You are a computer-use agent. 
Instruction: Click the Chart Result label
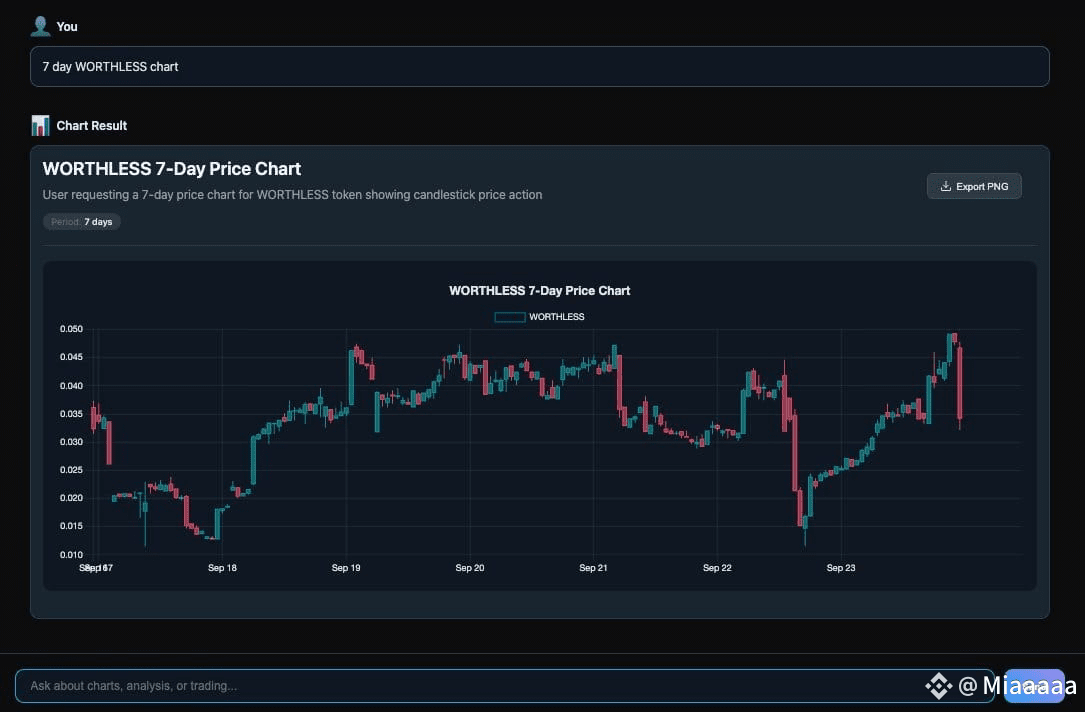[x=91, y=125]
